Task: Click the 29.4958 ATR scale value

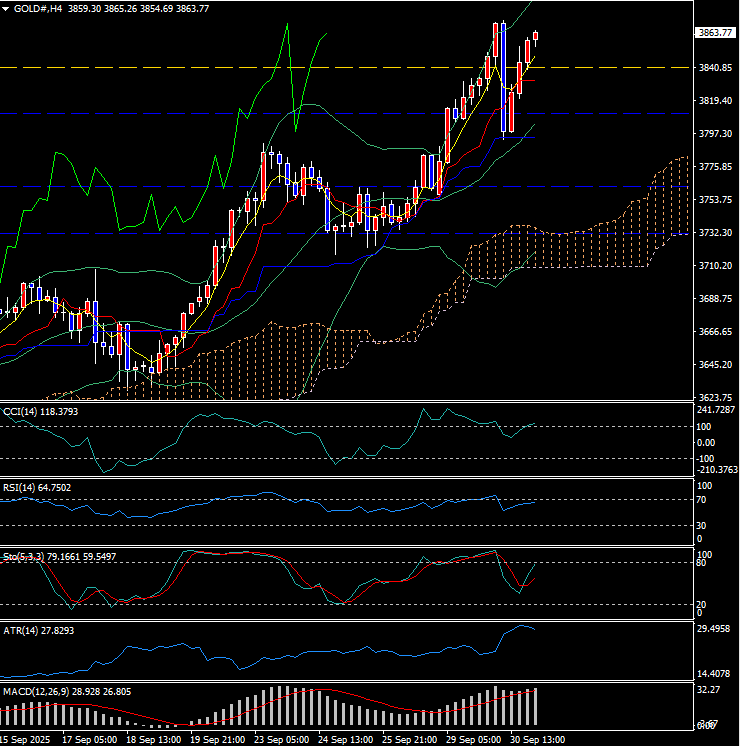Action: 717,630
